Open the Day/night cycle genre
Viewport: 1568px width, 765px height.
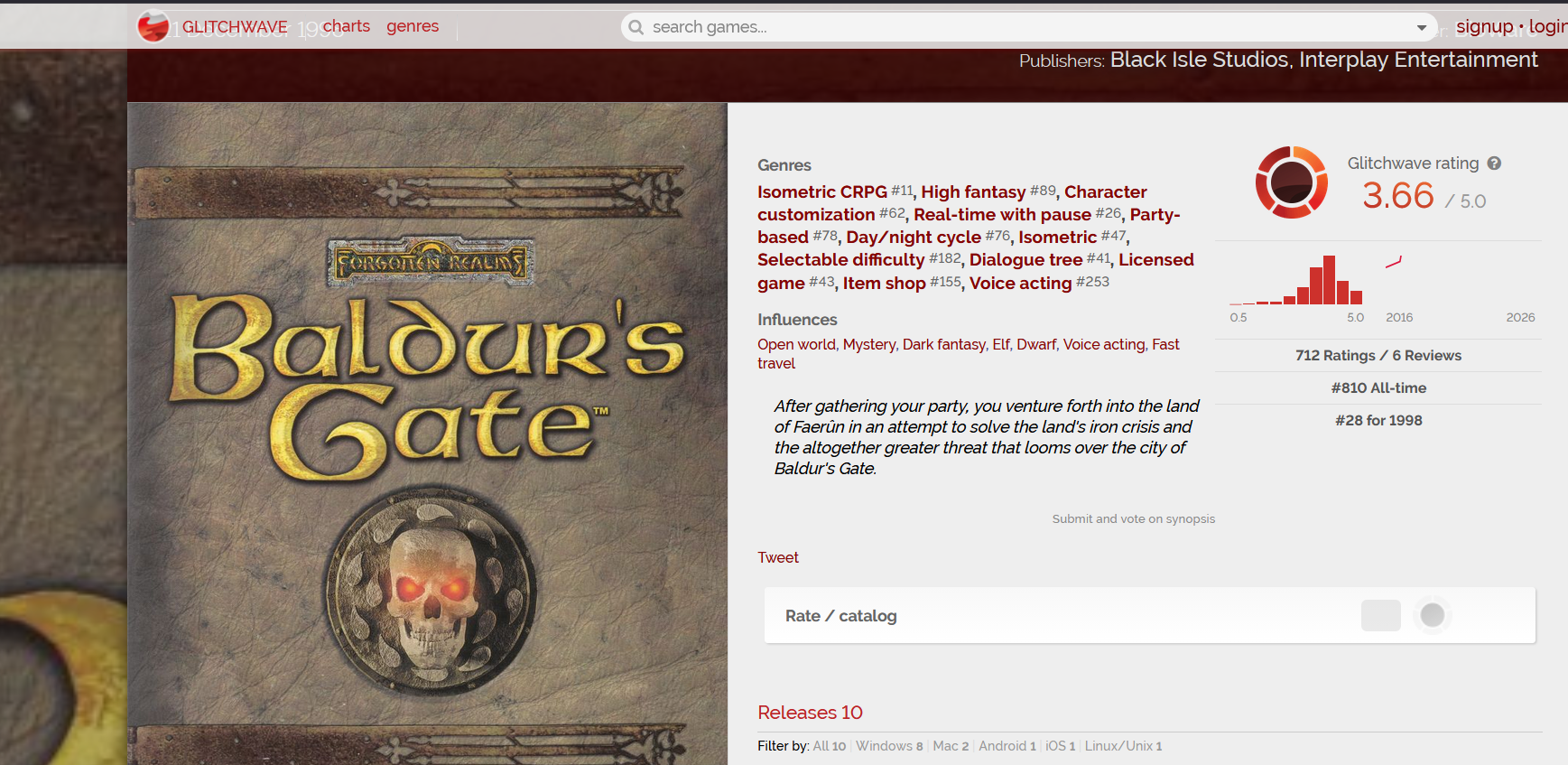click(914, 237)
